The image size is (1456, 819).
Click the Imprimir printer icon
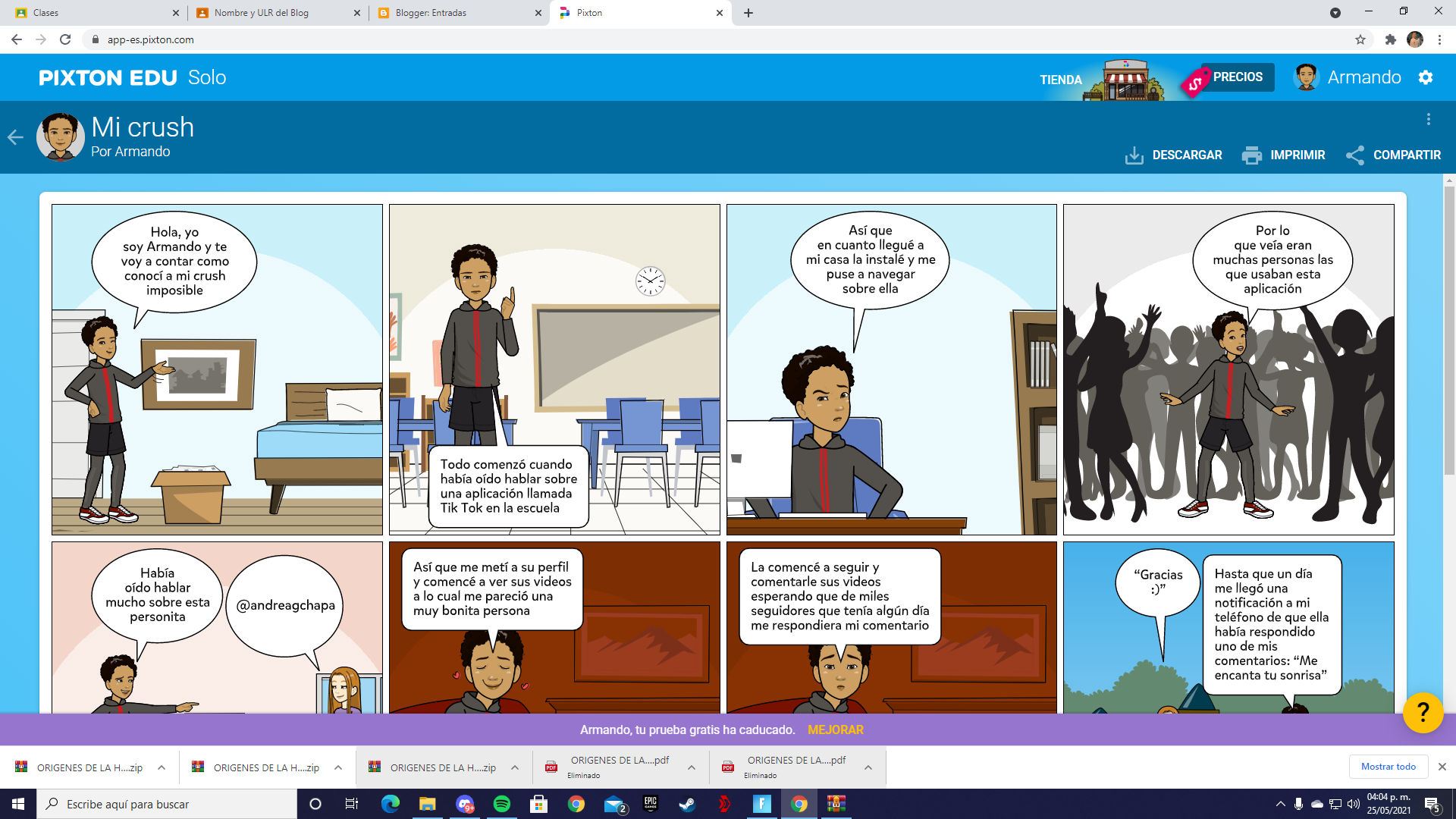coord(1251,155)
